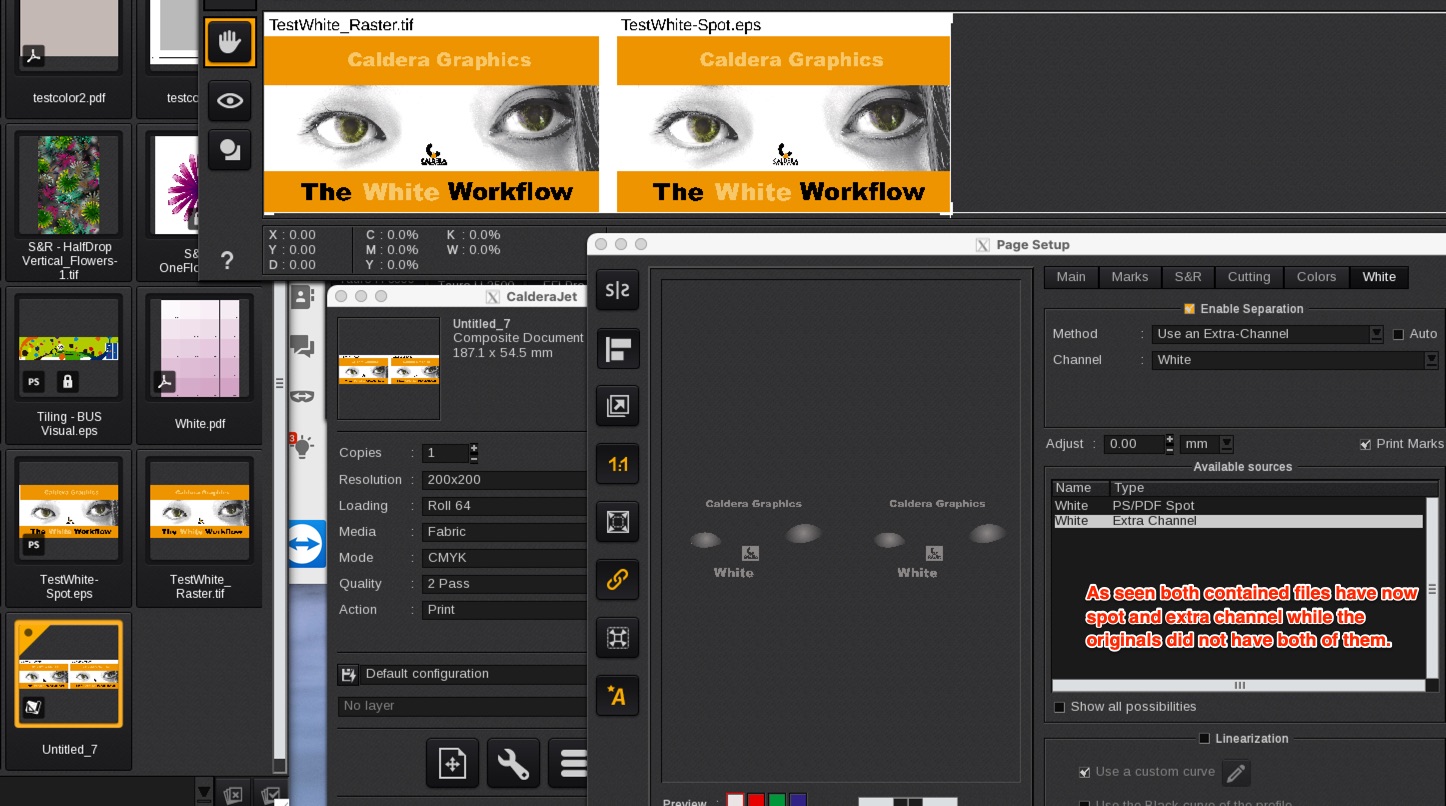The height and width of the screenshot is (806, 1446).
Task: Select the red Preview color swatch
Action: (x=756, y=801)
